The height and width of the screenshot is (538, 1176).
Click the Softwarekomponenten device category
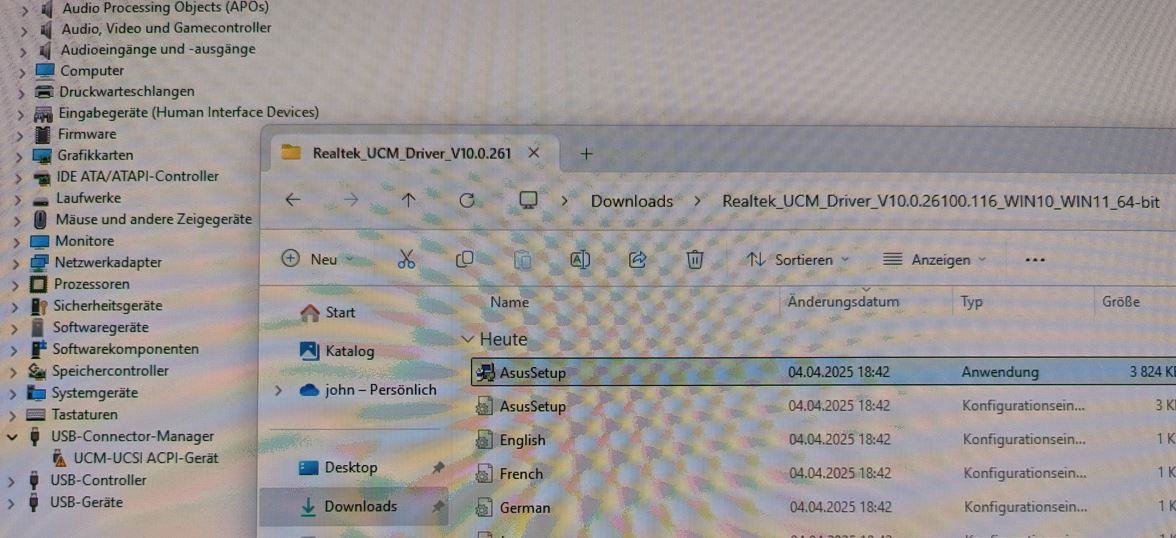(x=114, y=350)
